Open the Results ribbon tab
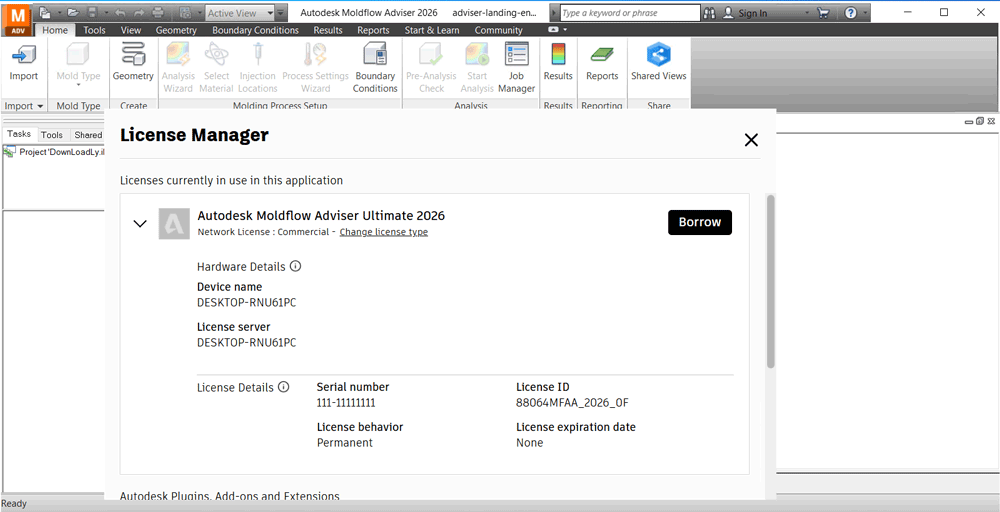Image resolution: width=1000 pixels, height=512 pixels. coord(328,30)
